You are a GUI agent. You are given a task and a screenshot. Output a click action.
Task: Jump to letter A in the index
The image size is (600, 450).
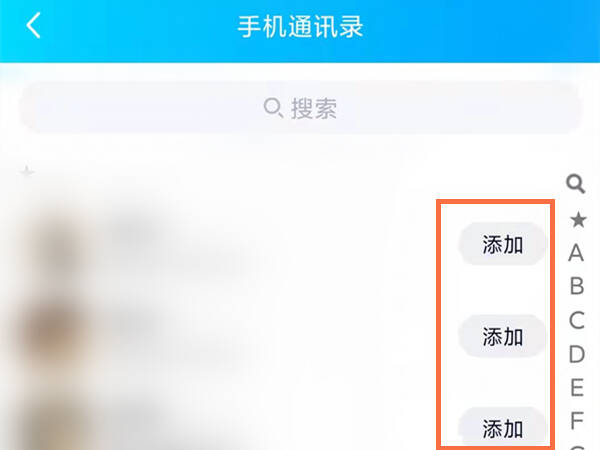click(576, 253)
